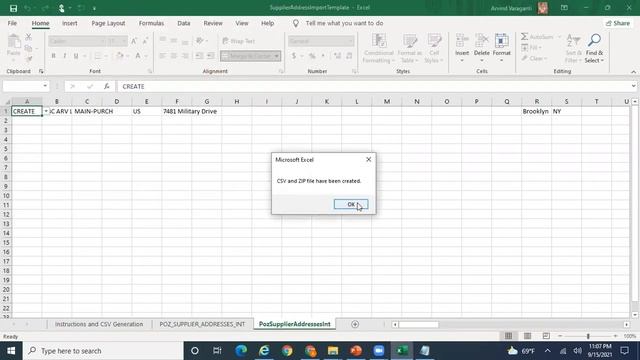
Task: Switch to Page Layout view icon
Action: [527, 336]
